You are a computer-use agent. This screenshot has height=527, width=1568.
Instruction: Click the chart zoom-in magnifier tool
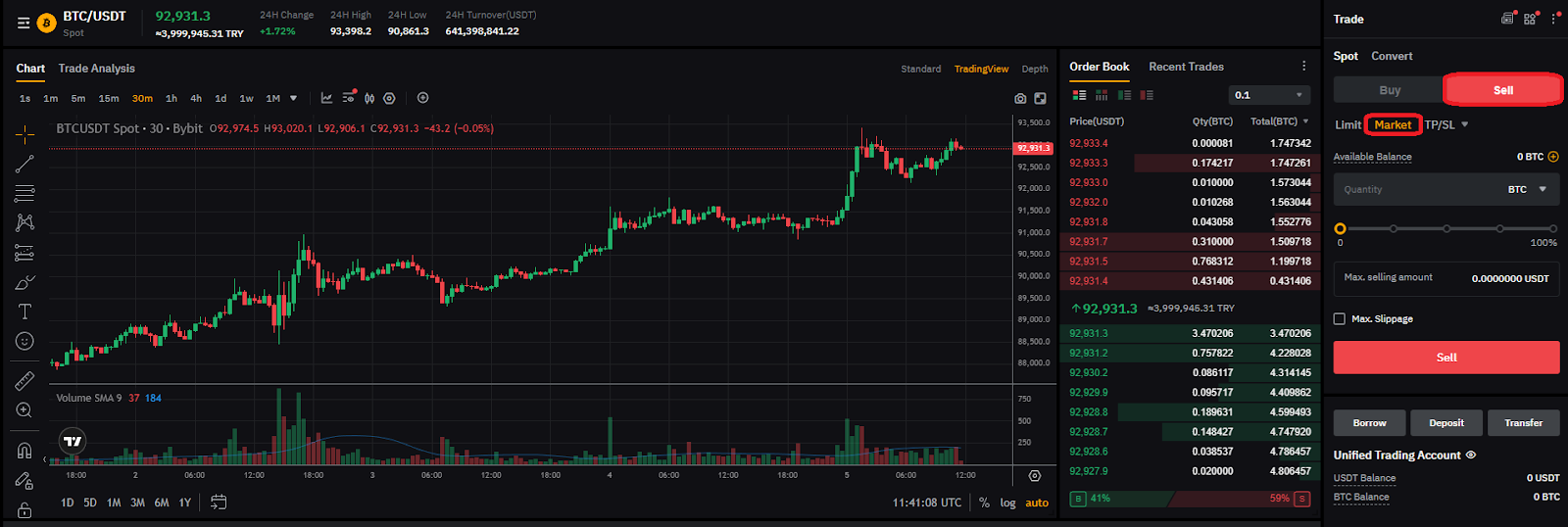click(24, 409)
